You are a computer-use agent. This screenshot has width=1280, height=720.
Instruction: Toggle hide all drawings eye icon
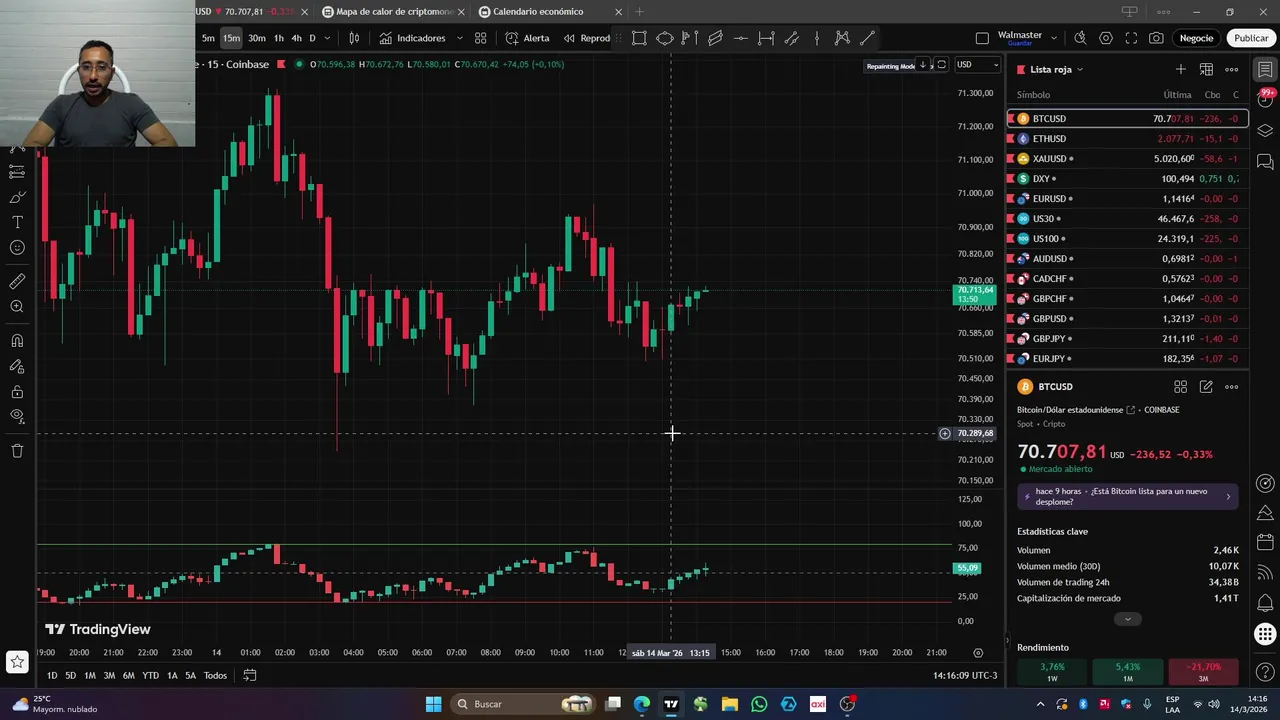pyautogui.click(x=17, y=417)
